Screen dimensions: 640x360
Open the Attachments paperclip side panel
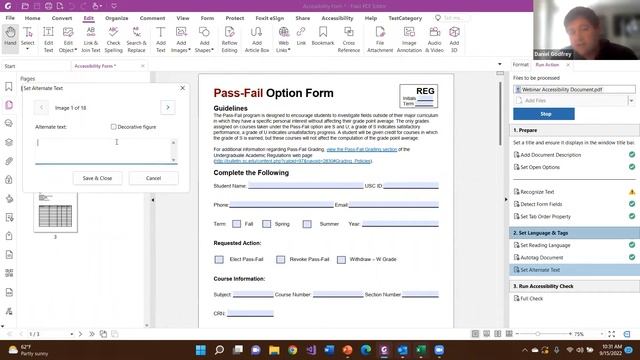pyautogui.click(x=9, y=161)
